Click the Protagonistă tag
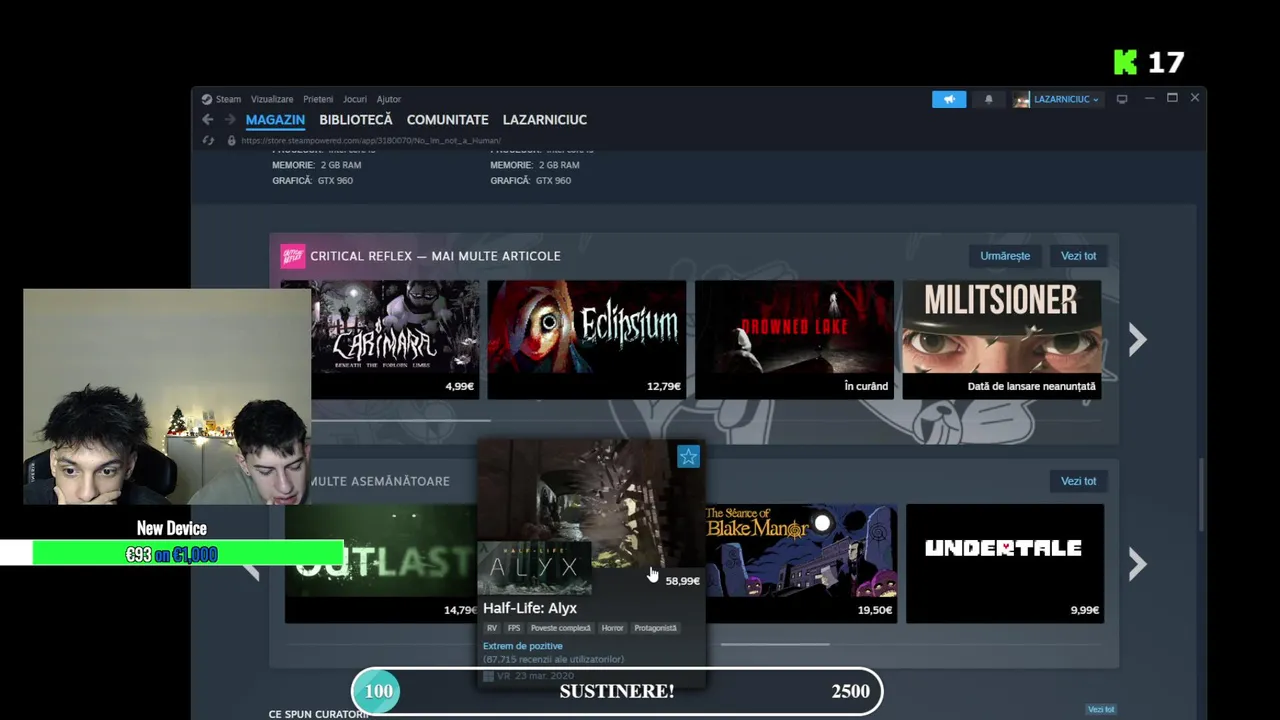This screenshot has height=720, width=1280. click(655, 628)
